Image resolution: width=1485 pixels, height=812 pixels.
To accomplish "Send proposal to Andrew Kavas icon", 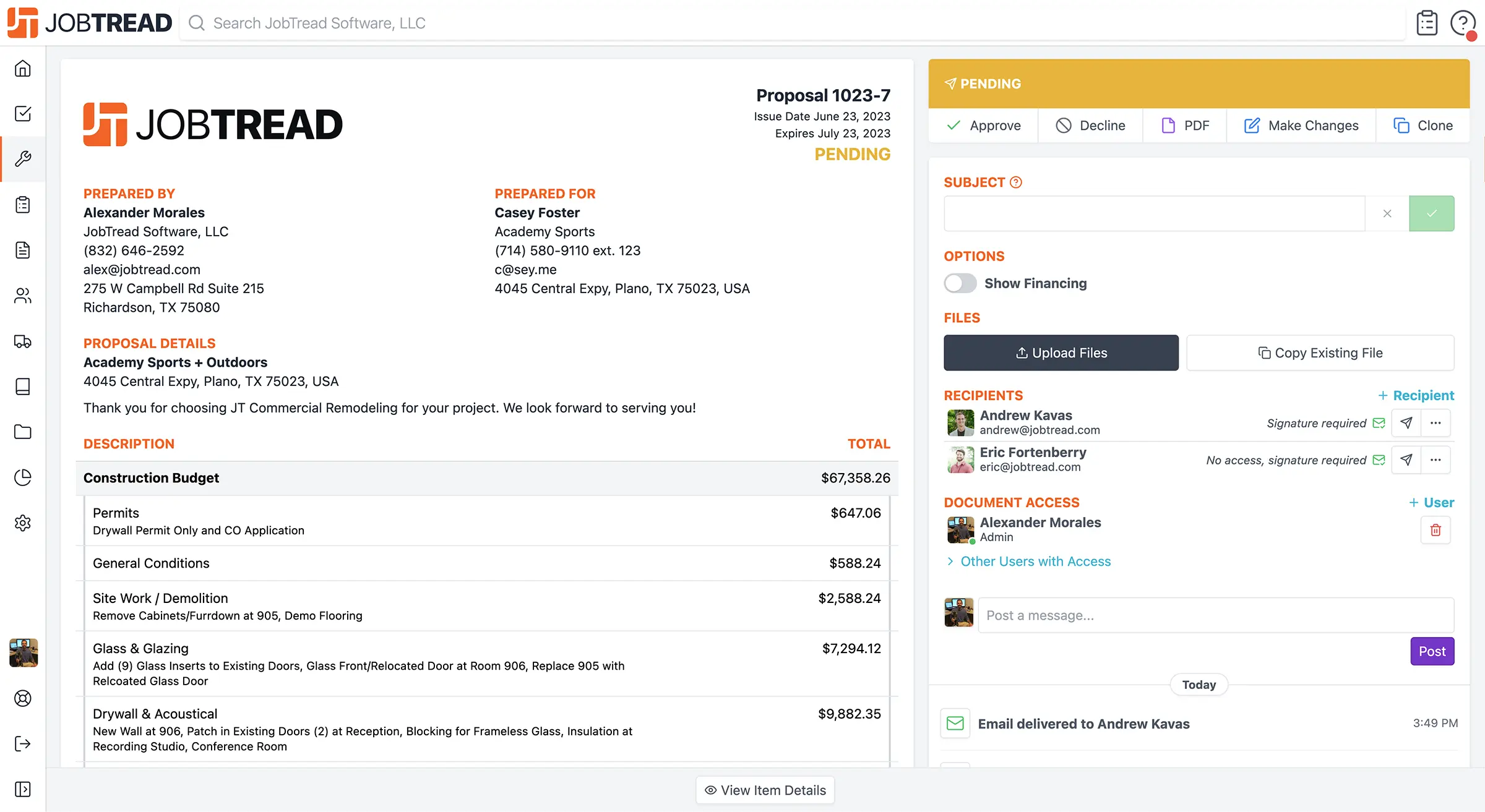I will pyautogui.click(x=1406, y=423).
